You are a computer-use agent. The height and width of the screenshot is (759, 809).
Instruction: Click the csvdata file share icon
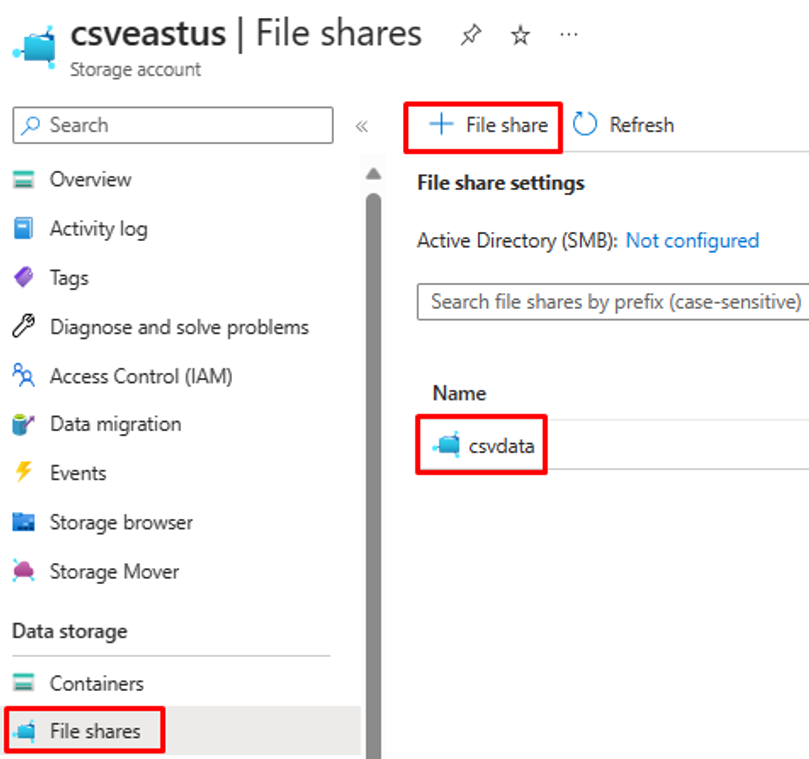(x=446, y=446)
